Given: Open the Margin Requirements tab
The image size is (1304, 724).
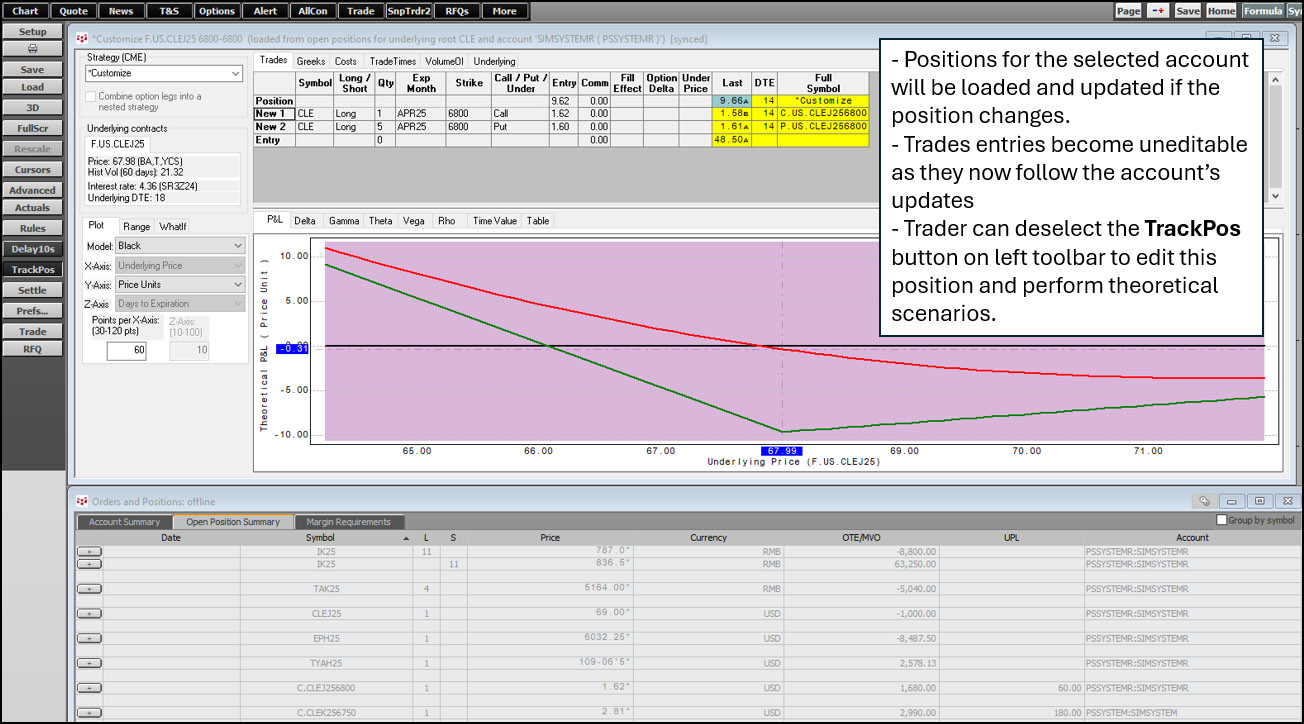Looking at the screenshot, I should tap(349, 521).
